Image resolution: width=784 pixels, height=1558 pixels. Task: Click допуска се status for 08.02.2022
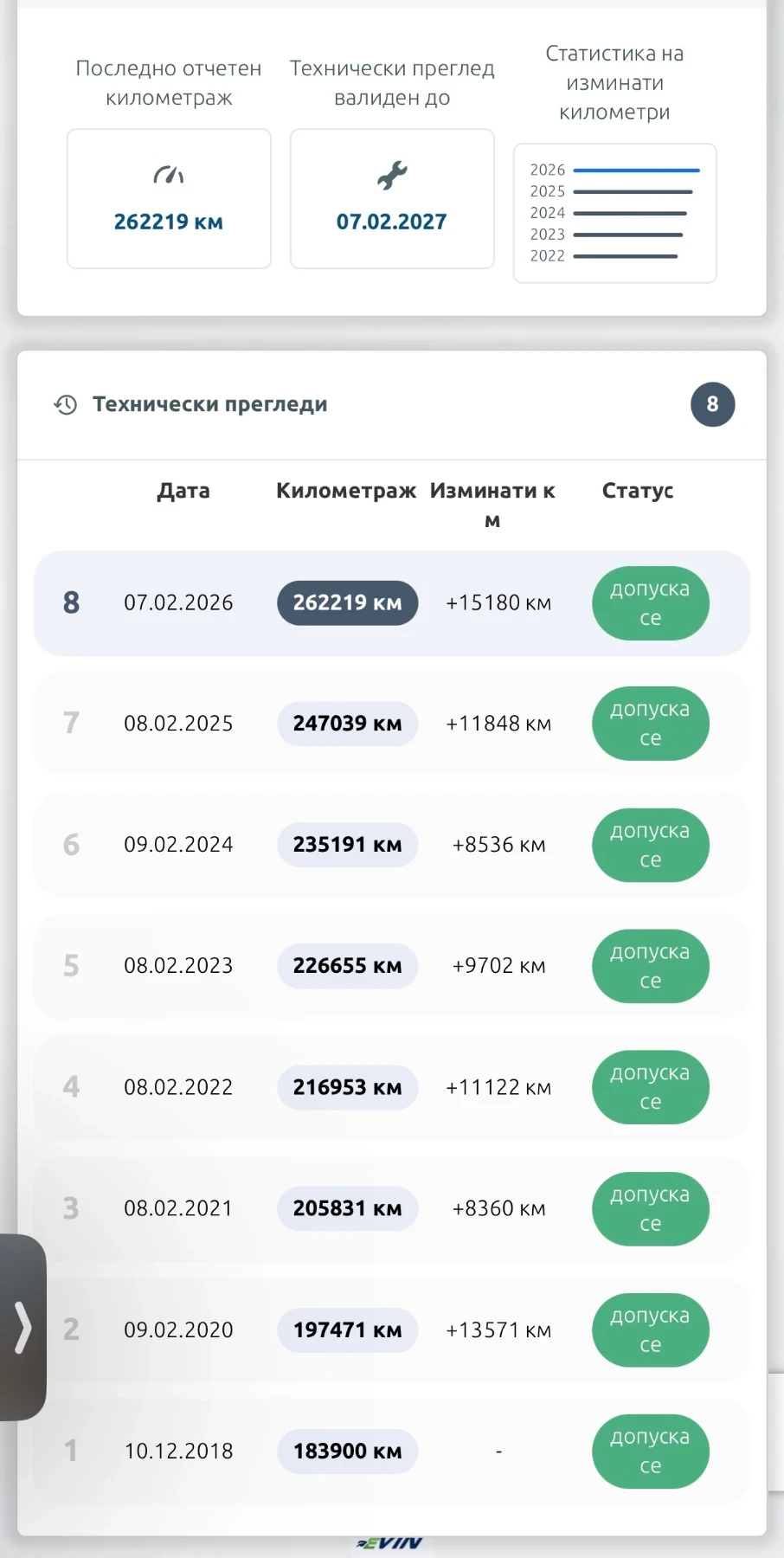651,1087
